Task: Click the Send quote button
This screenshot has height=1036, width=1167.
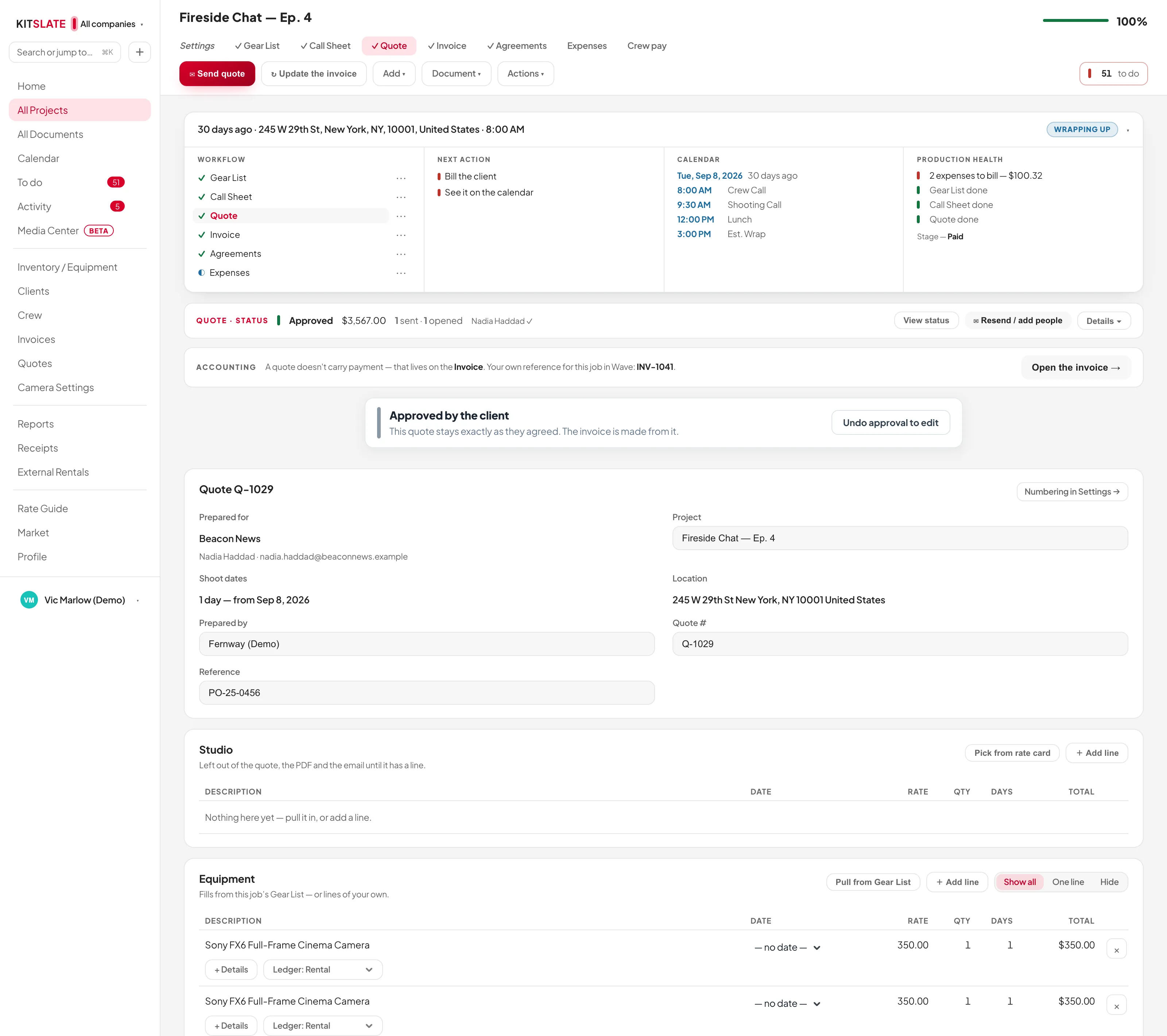Action: pyautogui.click(x=217, y=74)
